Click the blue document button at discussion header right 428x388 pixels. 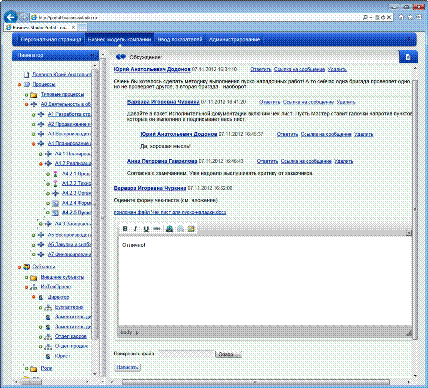coord(408,57)
